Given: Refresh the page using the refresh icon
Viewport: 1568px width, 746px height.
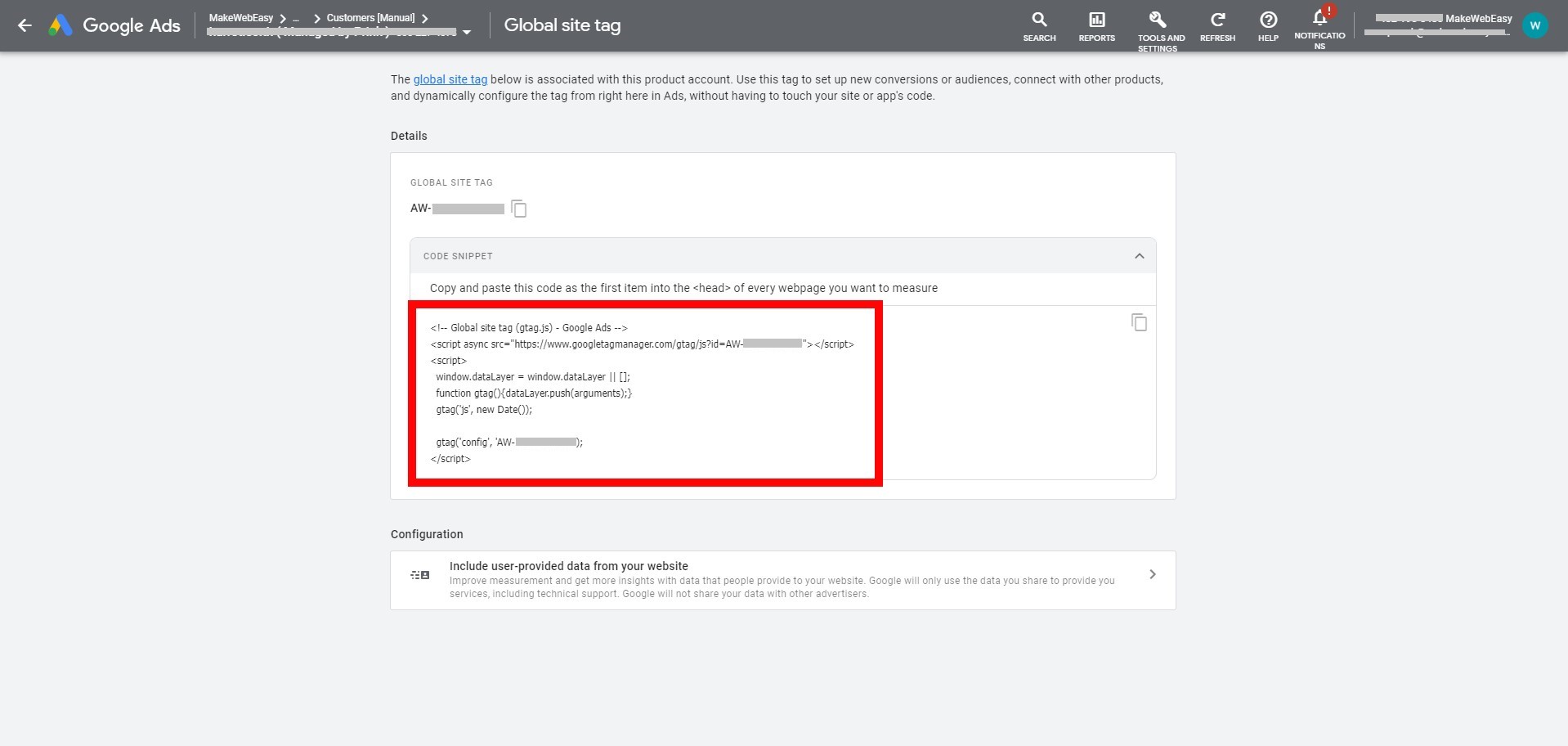Looking at the screenshot, I should tap(1216, 26).
